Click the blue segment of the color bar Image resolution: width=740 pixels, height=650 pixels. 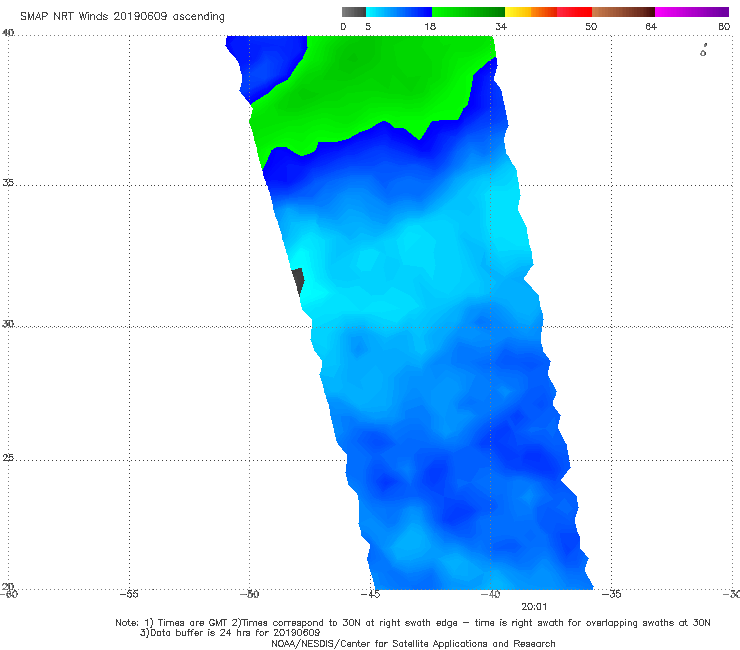click(x=399, y=12)
